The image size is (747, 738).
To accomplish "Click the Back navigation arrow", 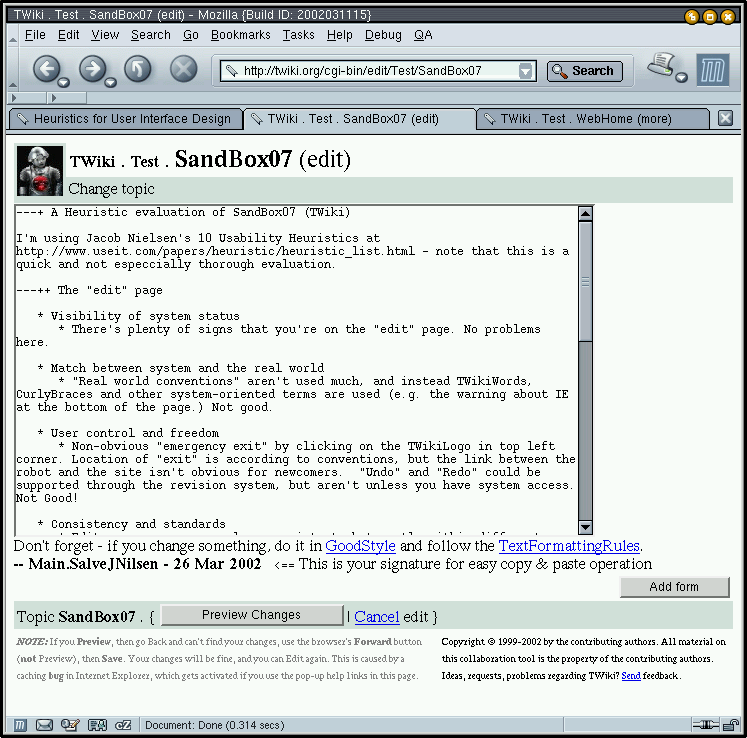I will tap(46, 69).
